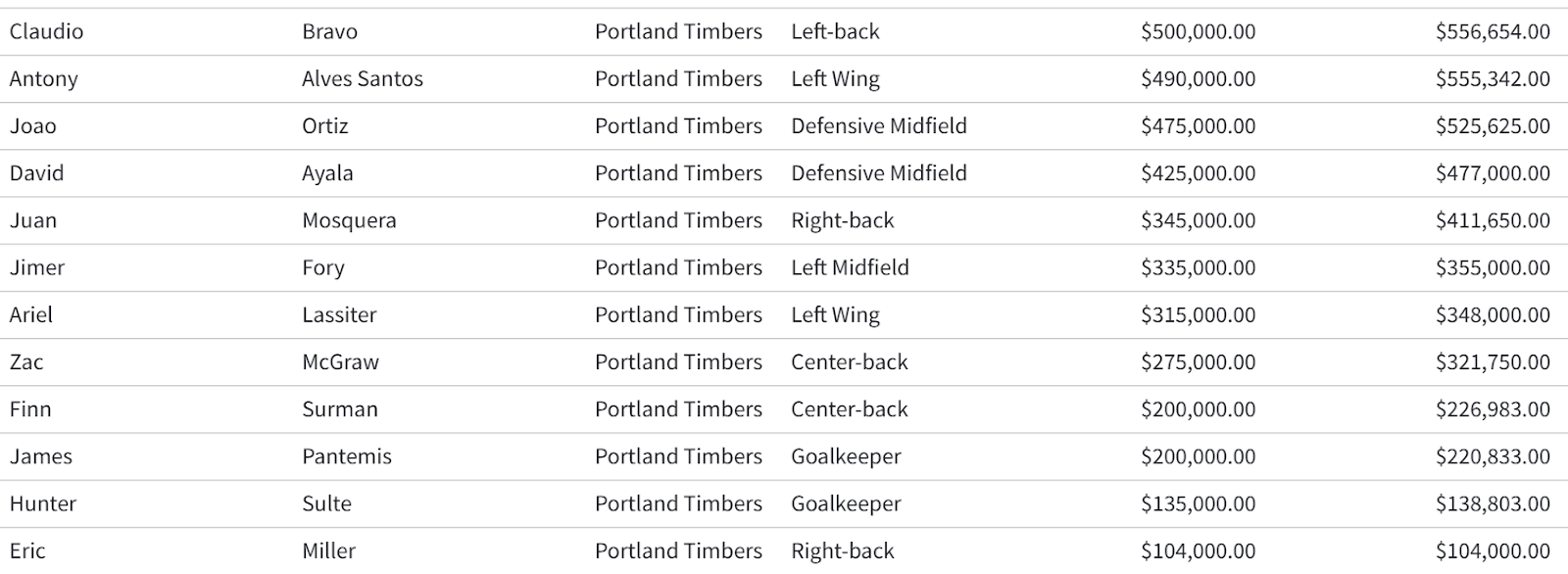
Task: Click Portland Timbers in Jimer Fory's row
Action: pos(678,267)
